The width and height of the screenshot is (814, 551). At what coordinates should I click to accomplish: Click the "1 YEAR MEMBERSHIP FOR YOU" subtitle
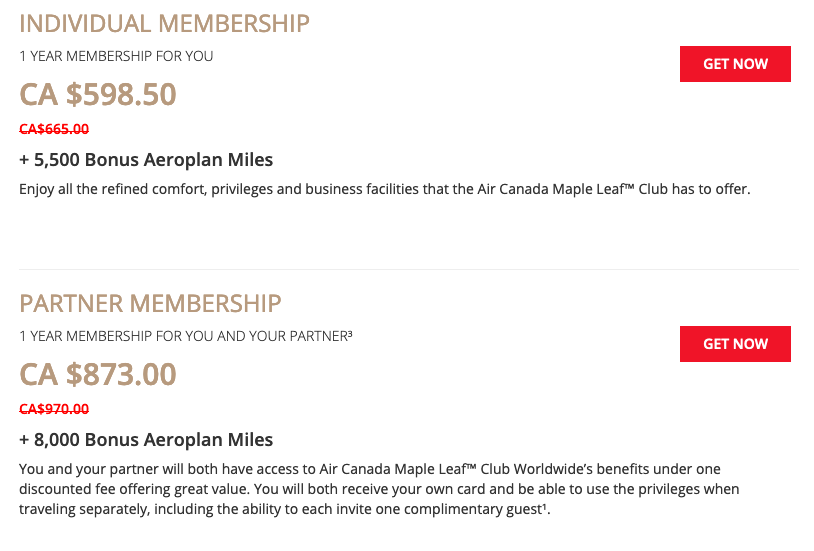coord(116,56)
